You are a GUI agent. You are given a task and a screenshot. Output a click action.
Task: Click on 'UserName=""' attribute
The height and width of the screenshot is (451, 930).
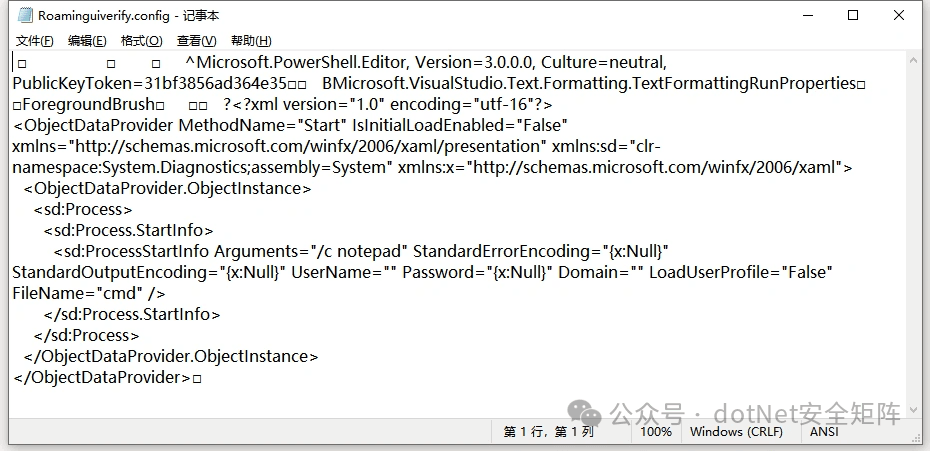(x=345, y=272)
